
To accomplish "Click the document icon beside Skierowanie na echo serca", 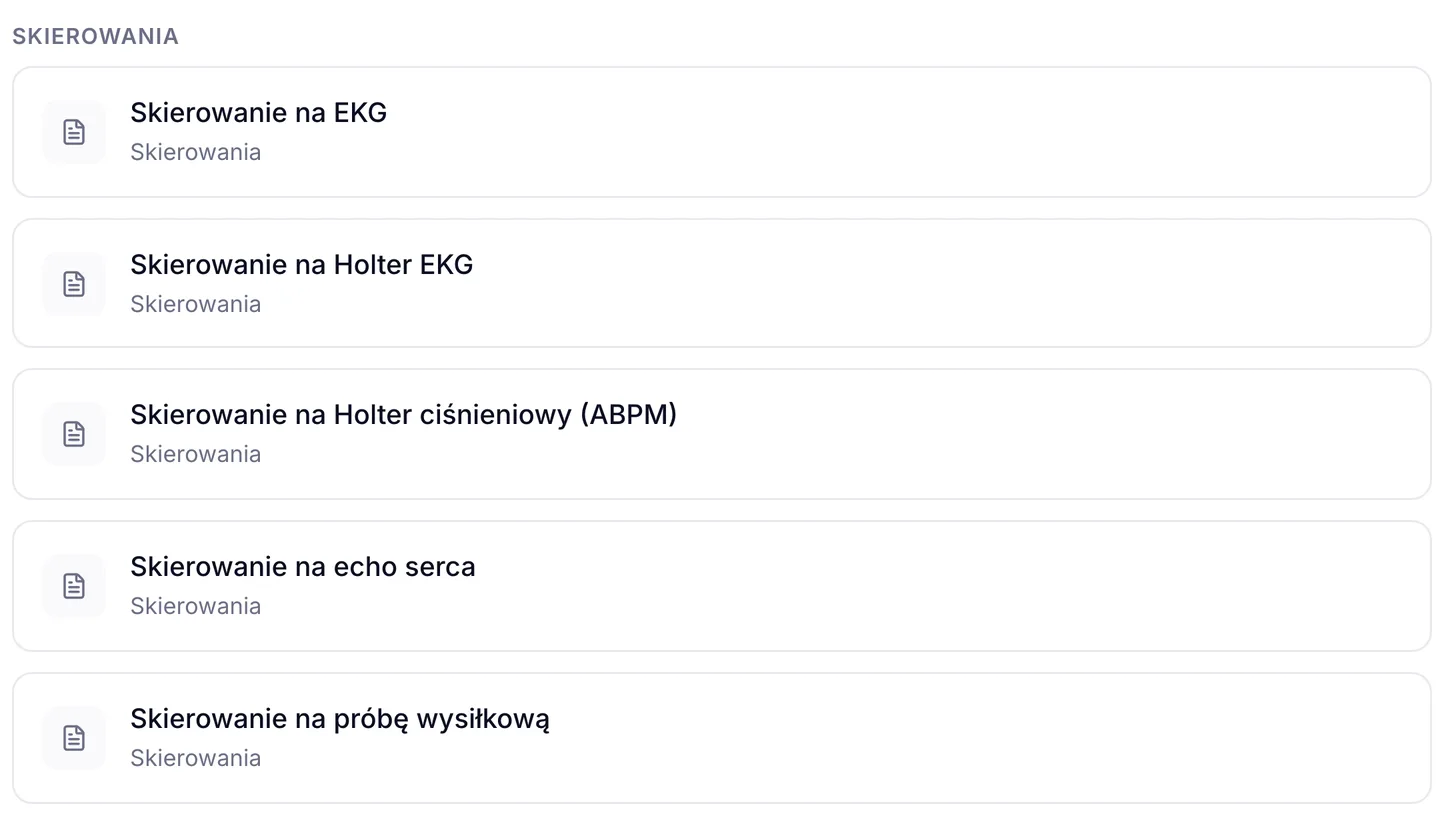I will 74,586.
